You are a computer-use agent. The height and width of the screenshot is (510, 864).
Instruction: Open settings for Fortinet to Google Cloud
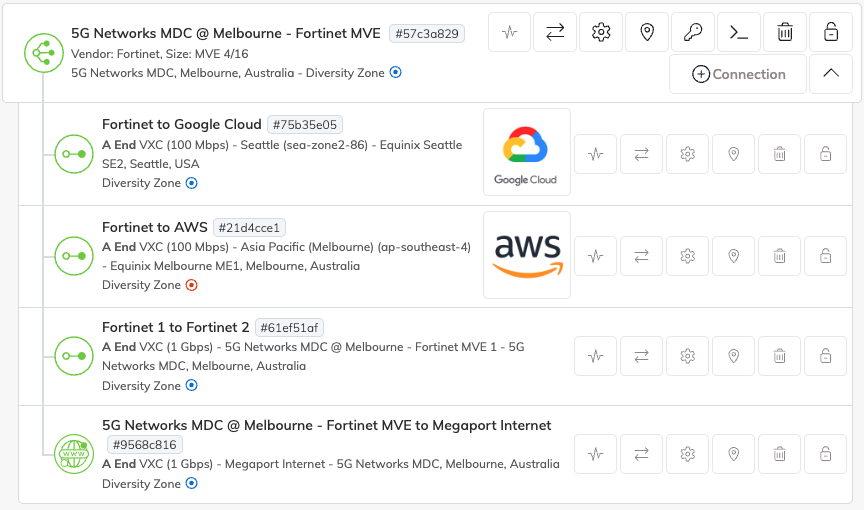(x=688, y=154)
